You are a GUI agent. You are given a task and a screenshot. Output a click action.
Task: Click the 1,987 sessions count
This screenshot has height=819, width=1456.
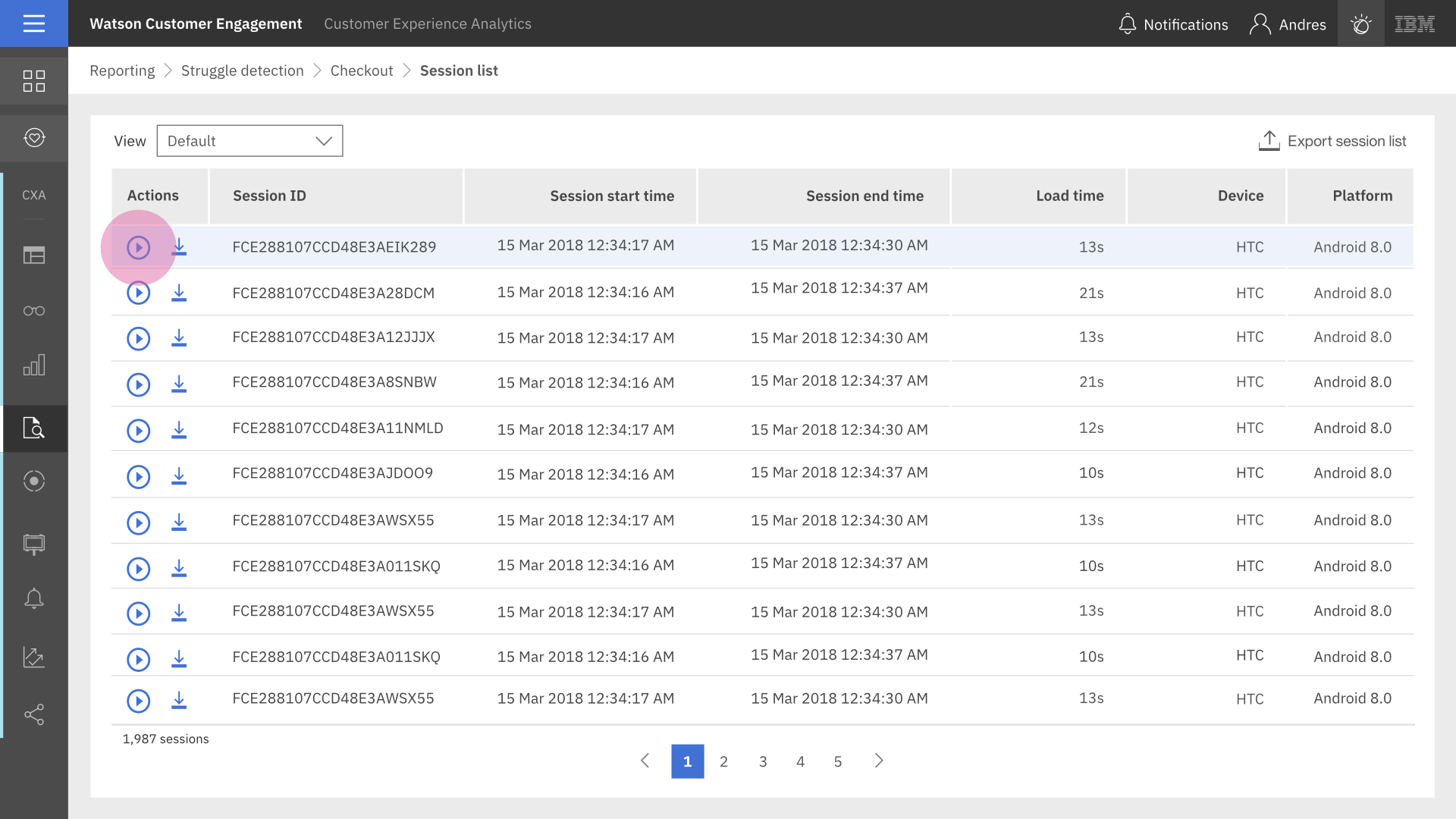(165, 739)
